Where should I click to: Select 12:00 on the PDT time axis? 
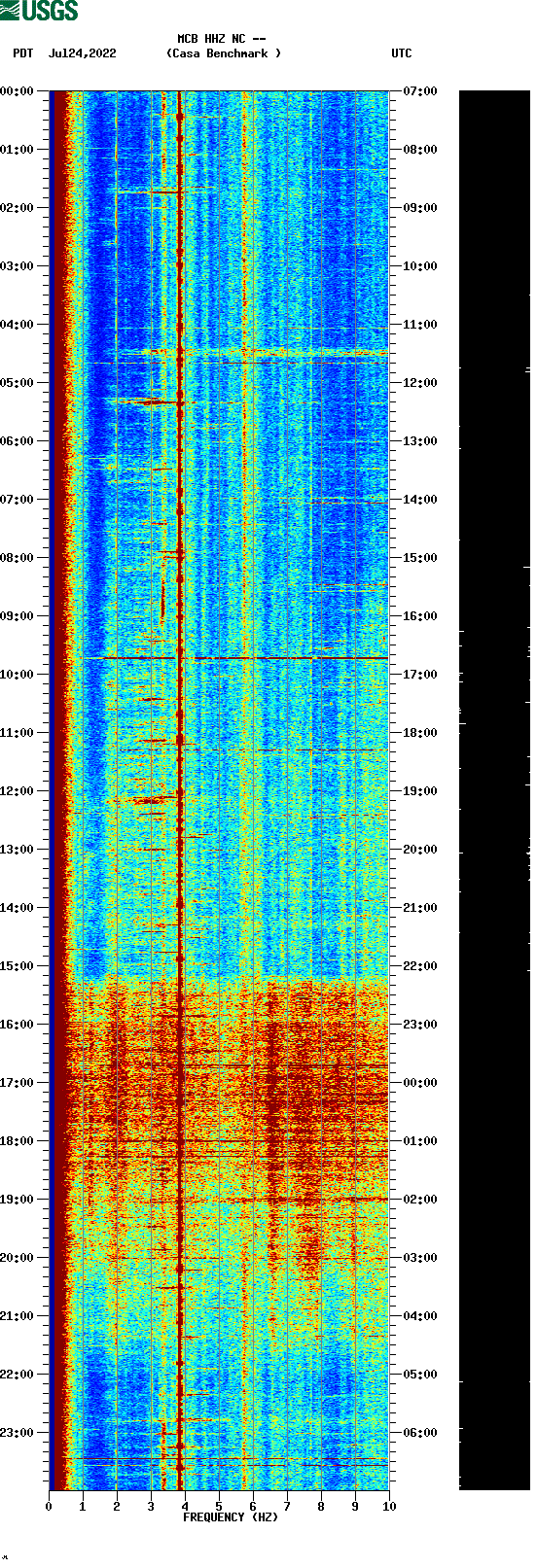18,791
